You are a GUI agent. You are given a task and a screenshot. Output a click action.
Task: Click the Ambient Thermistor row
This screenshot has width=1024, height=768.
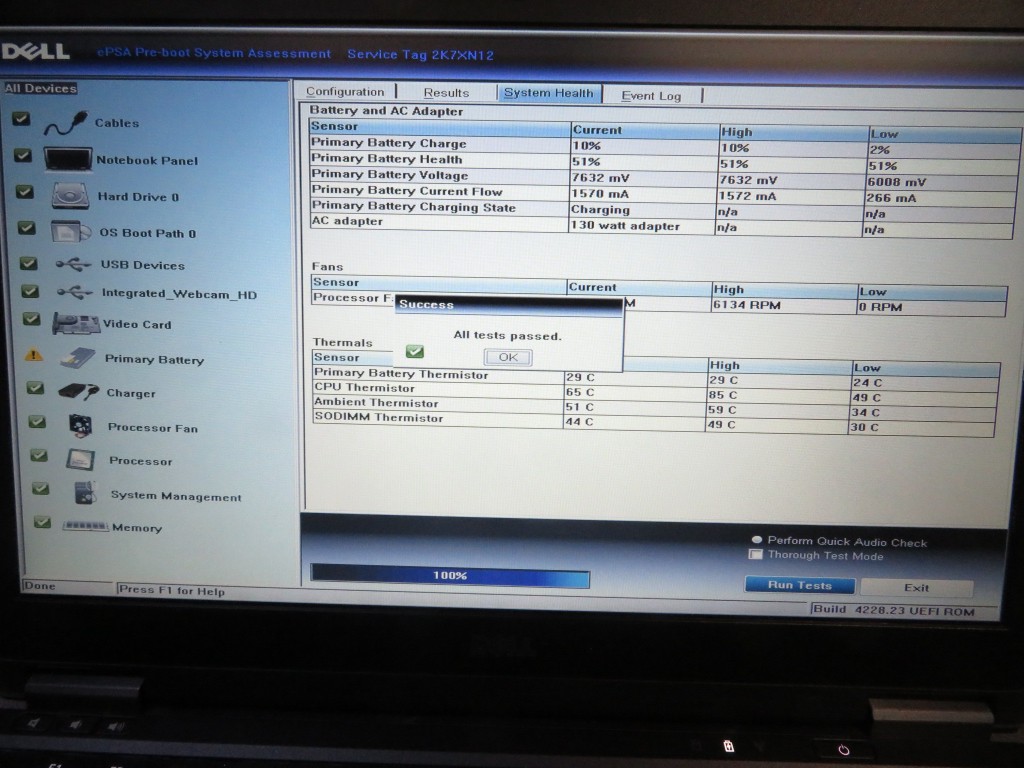654,407
